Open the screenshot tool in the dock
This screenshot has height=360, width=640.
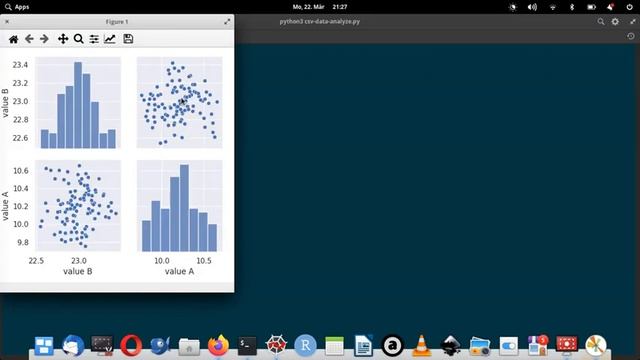(102, 346)
